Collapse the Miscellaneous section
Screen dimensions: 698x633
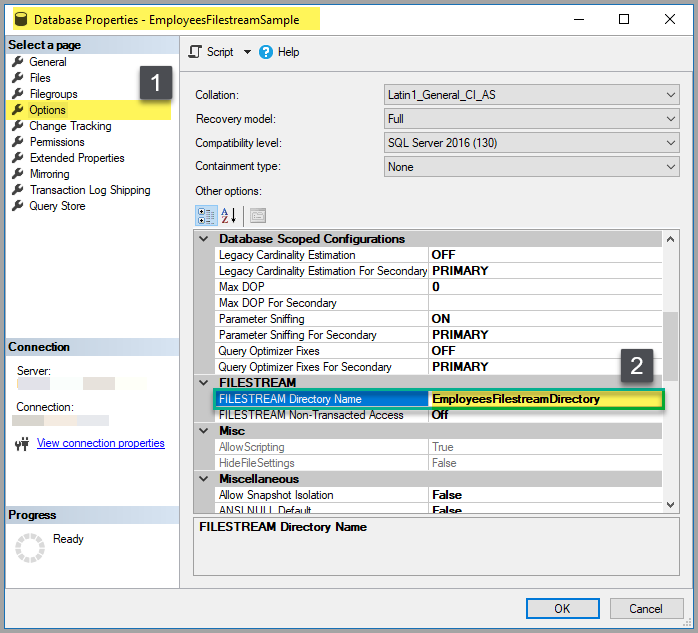[204, 479]
